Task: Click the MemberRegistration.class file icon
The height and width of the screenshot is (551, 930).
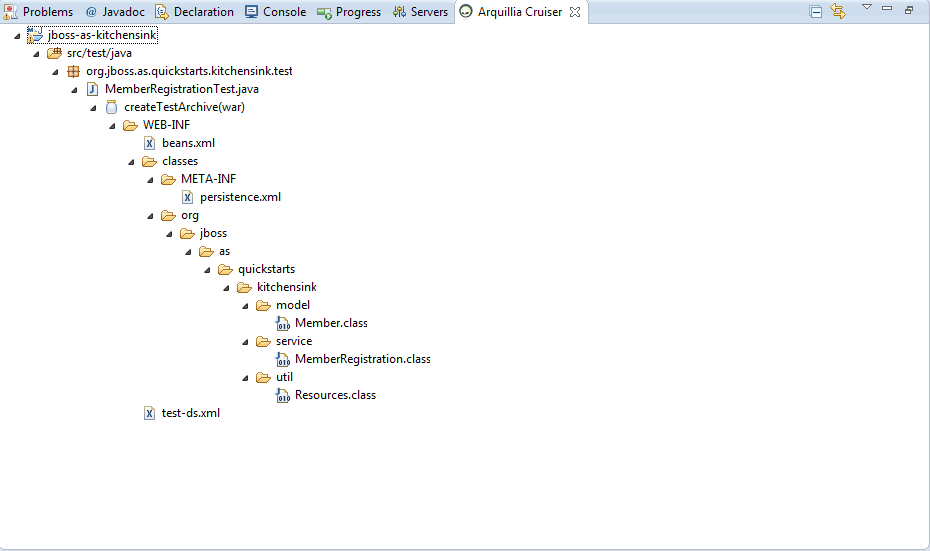Action: pos(283,359)
